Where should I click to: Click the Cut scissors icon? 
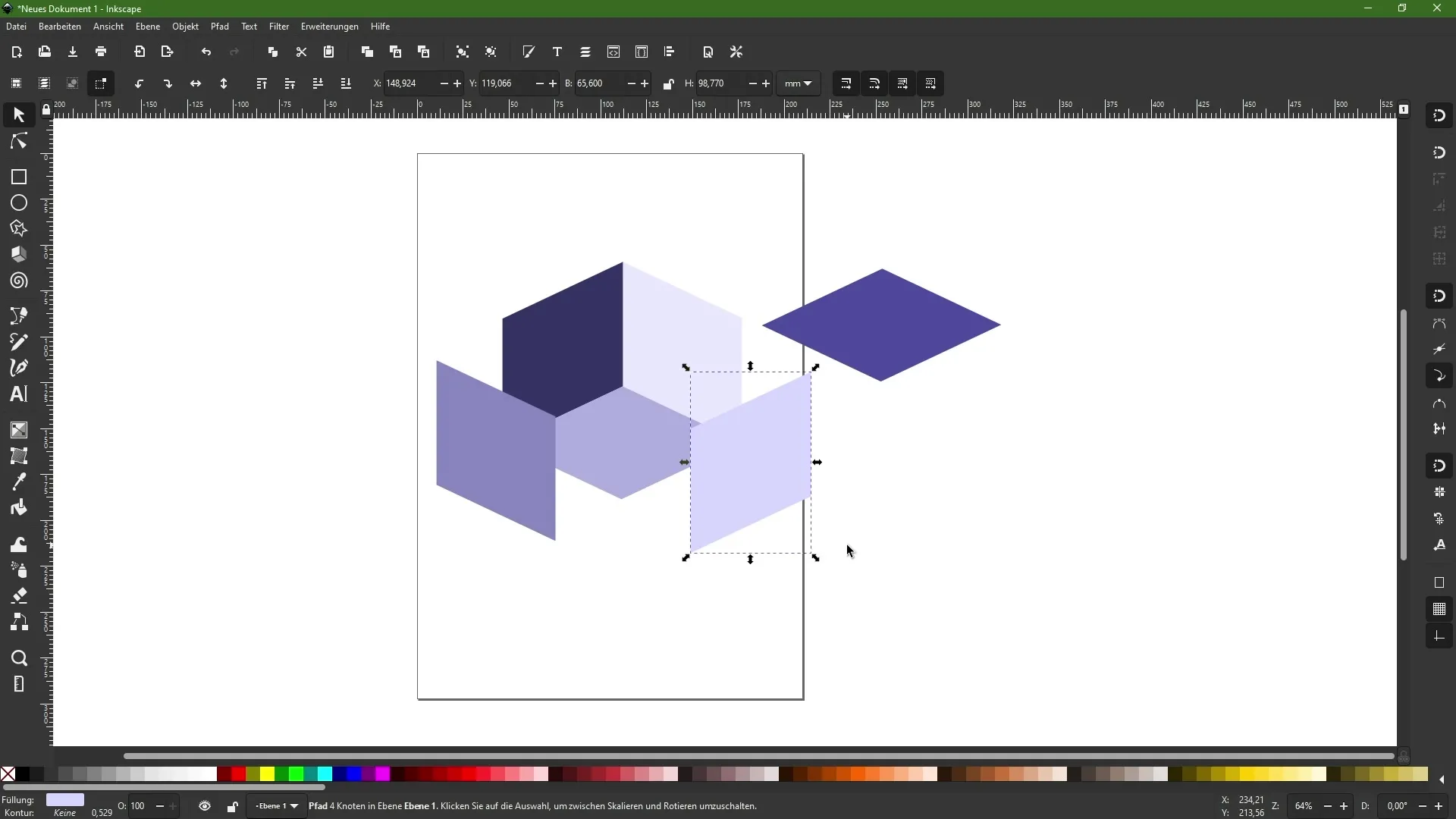click(x=301, y=52)
